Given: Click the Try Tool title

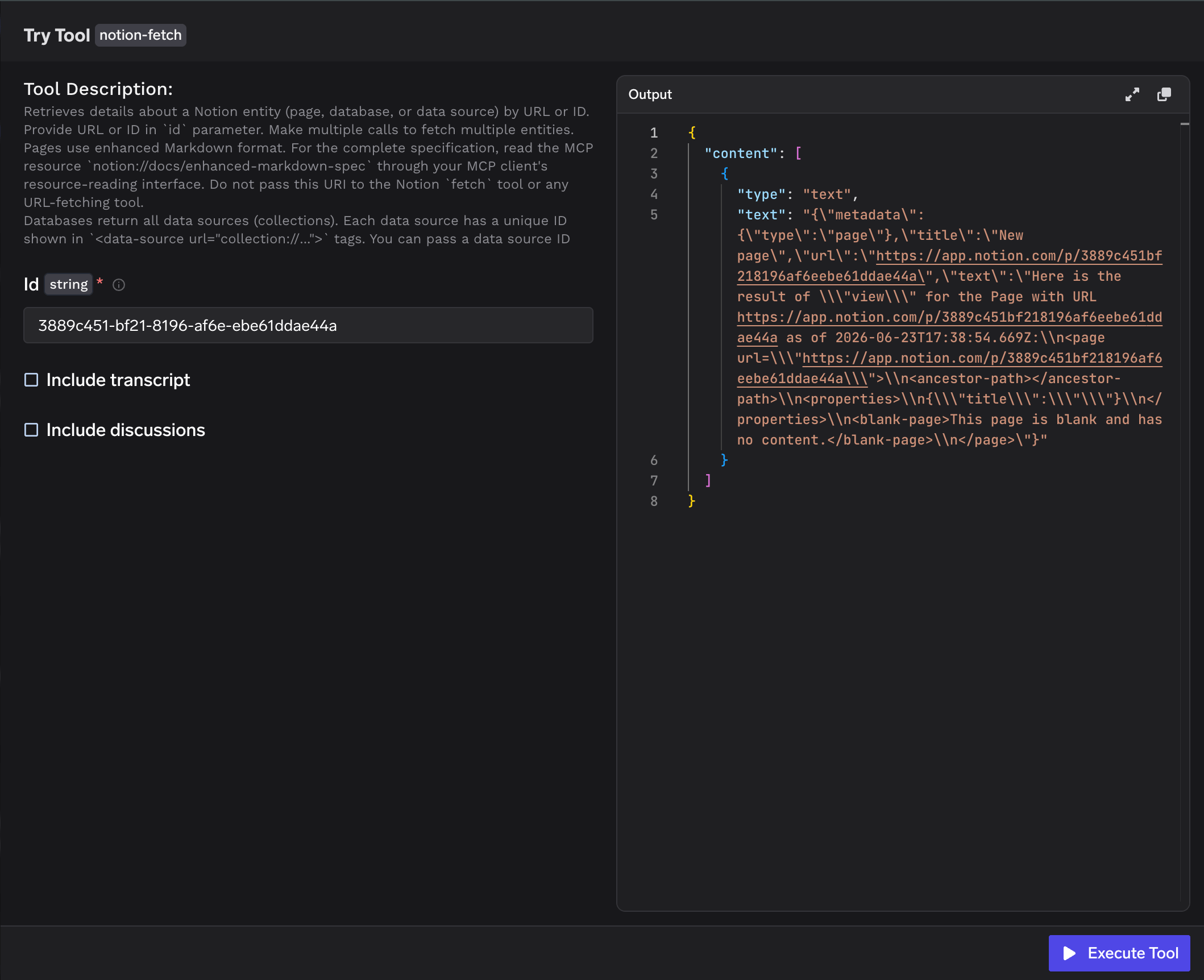Looking at the screenshot, I should pos(57,35).
